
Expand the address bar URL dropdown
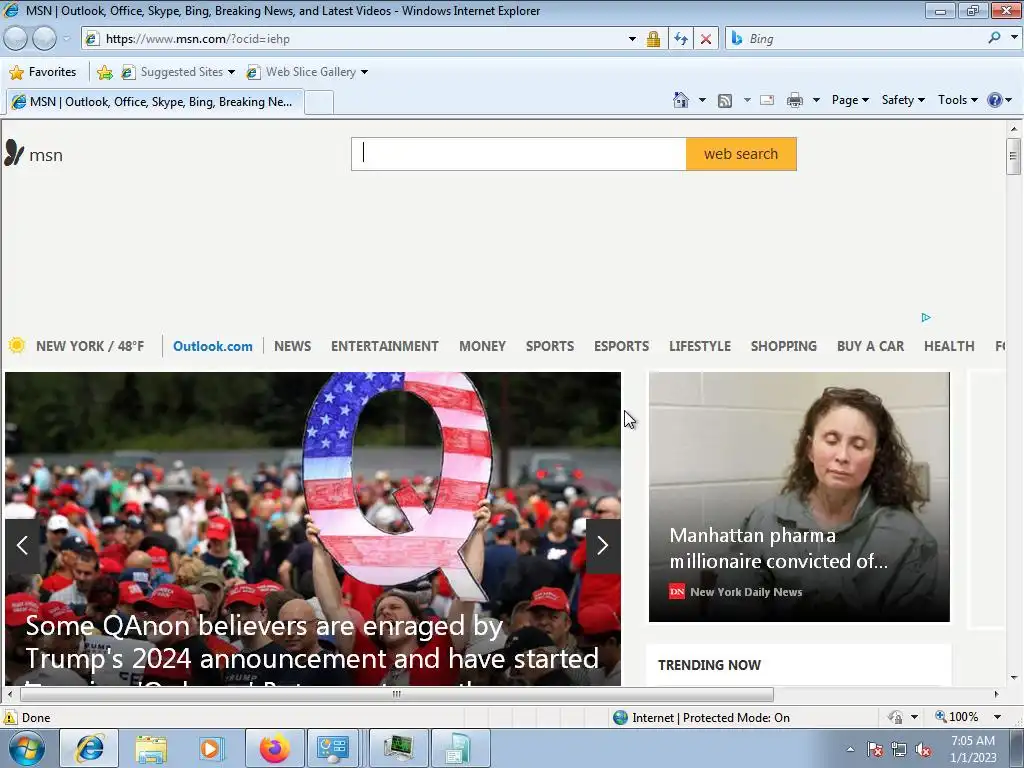(632, 39)
